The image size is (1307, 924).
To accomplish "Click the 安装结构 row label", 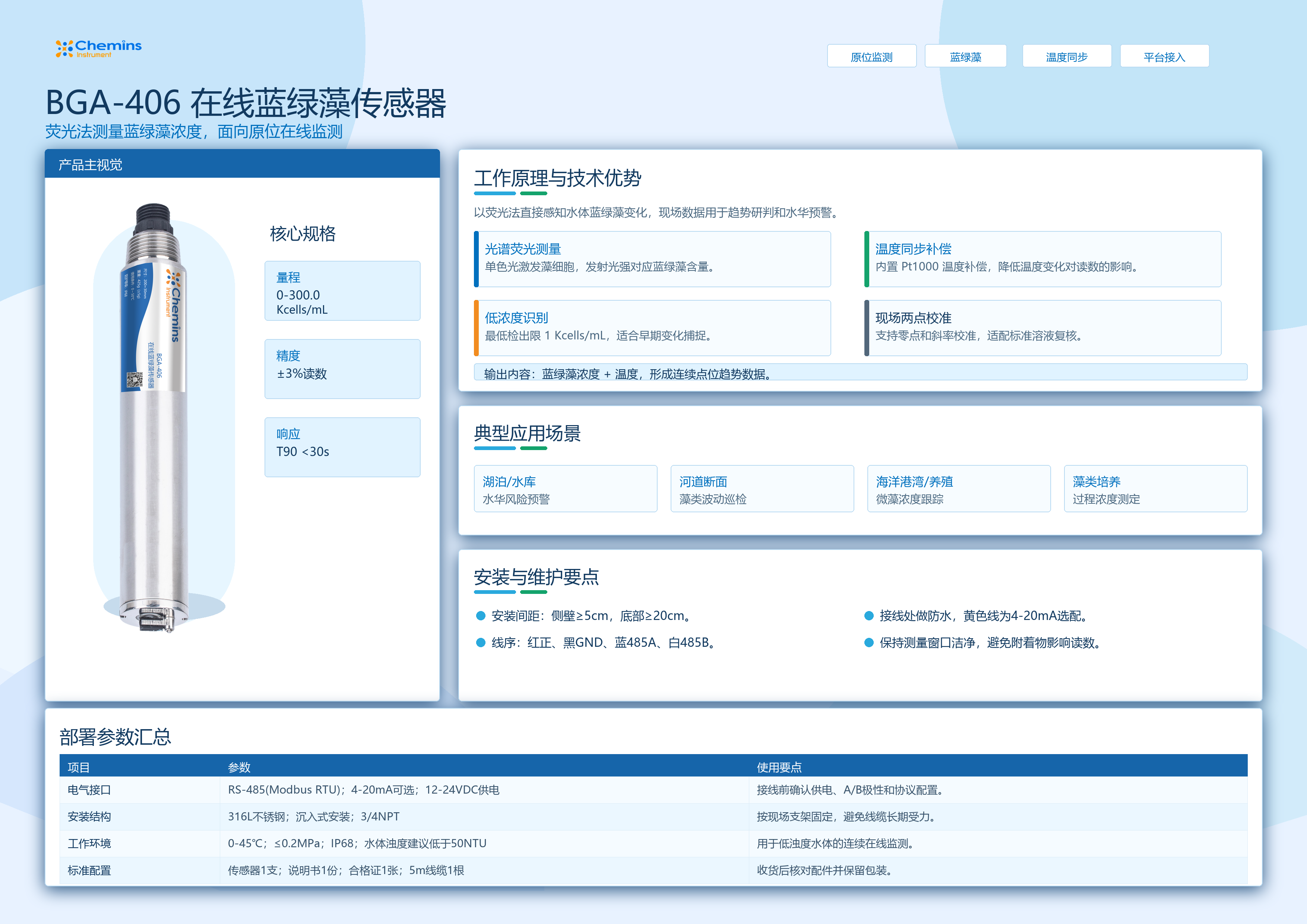I will (x=89, y=816).
